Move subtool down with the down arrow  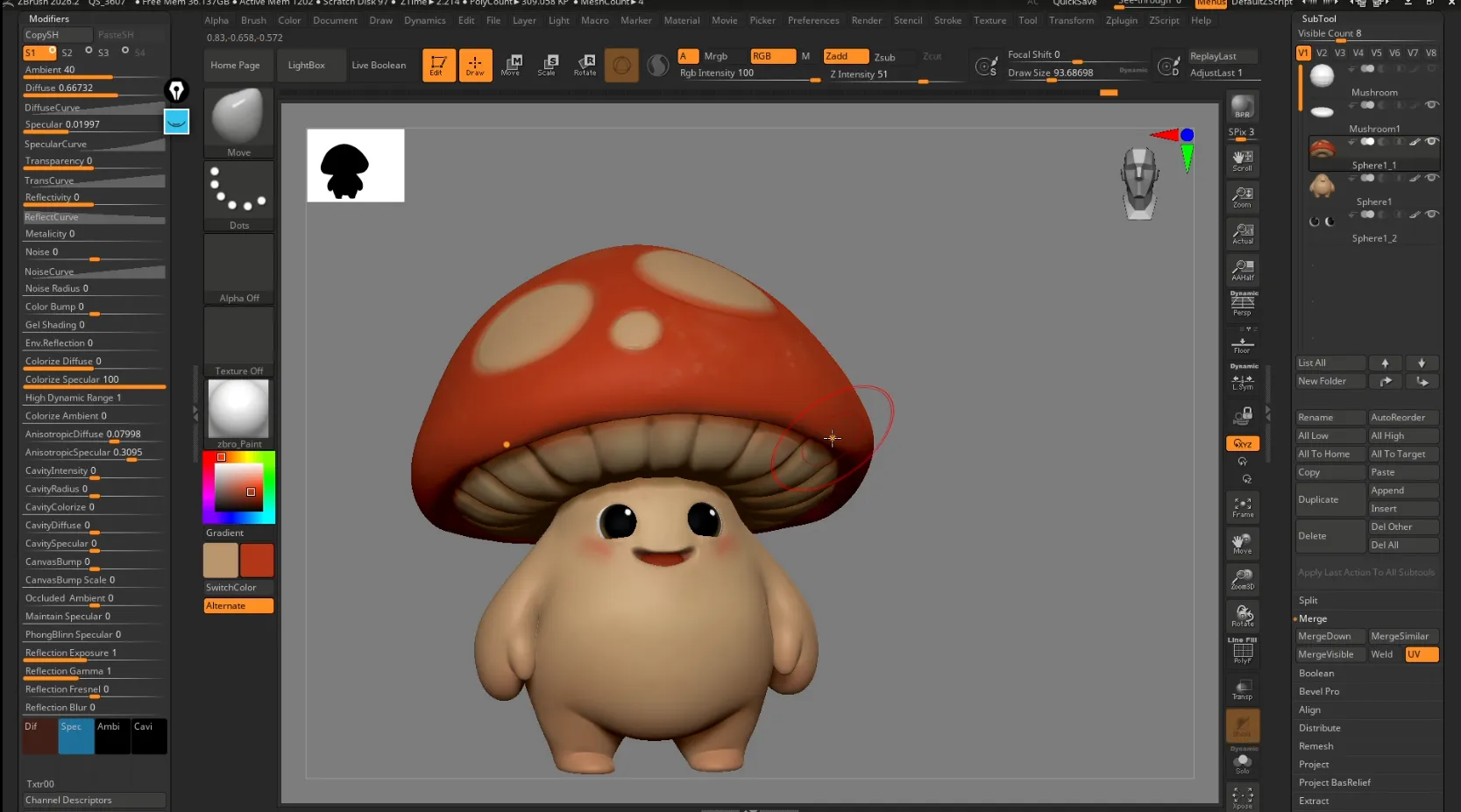click(x=1422, y=363)
